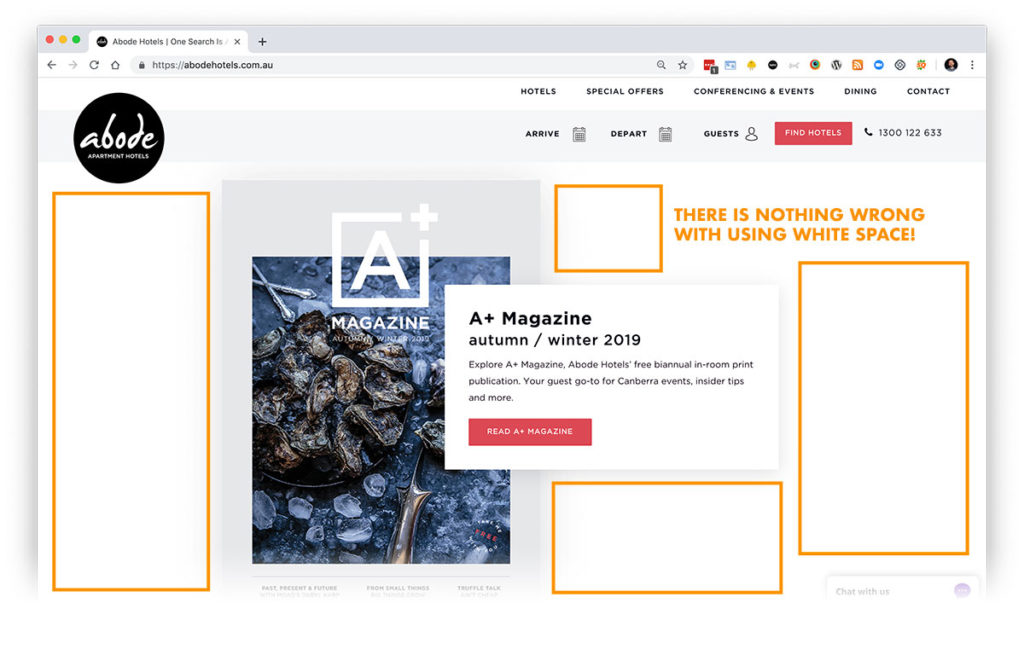Open the black circular extension

[773, 65]
